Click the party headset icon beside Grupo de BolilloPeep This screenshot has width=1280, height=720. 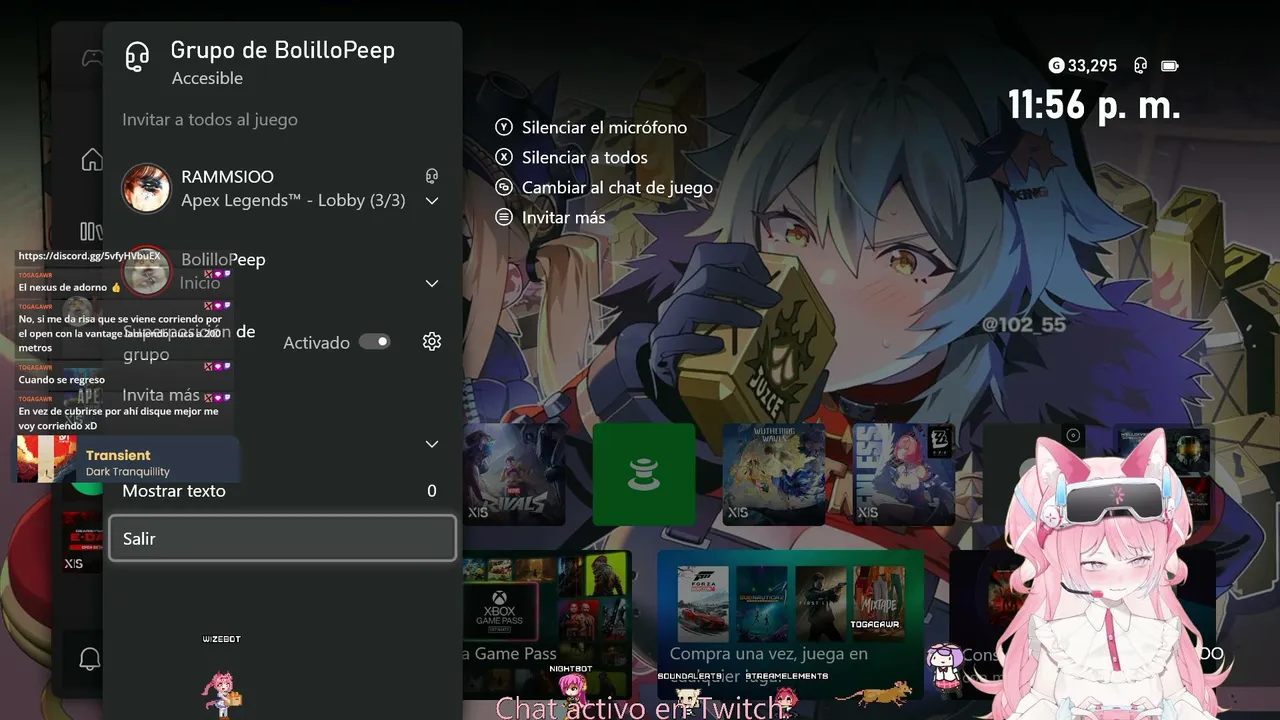[x=137, y=57]
